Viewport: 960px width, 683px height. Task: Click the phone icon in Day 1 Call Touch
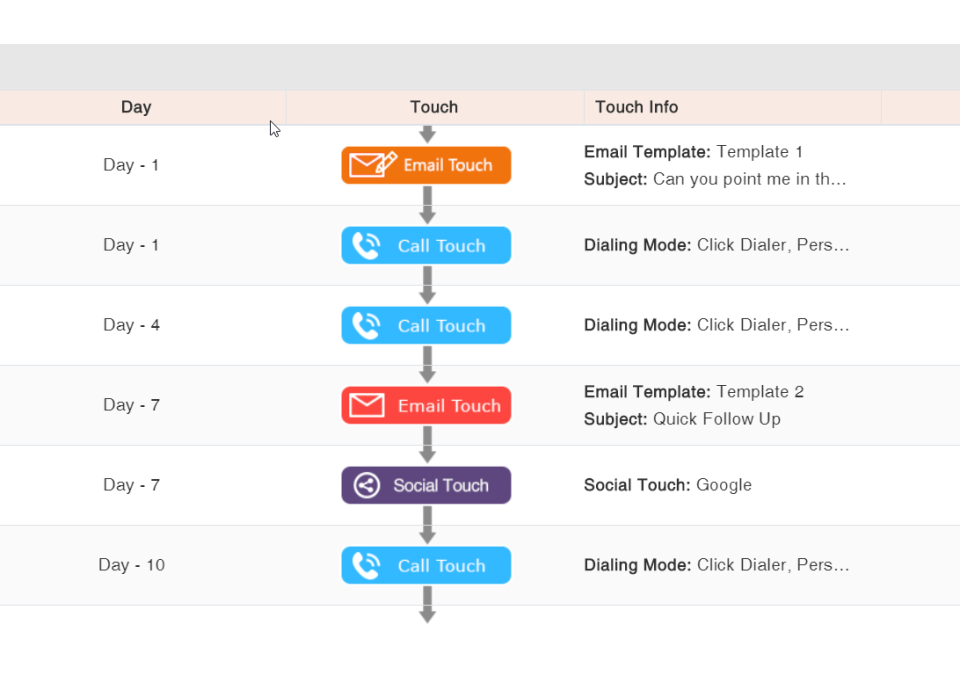[x=368, y=245]
